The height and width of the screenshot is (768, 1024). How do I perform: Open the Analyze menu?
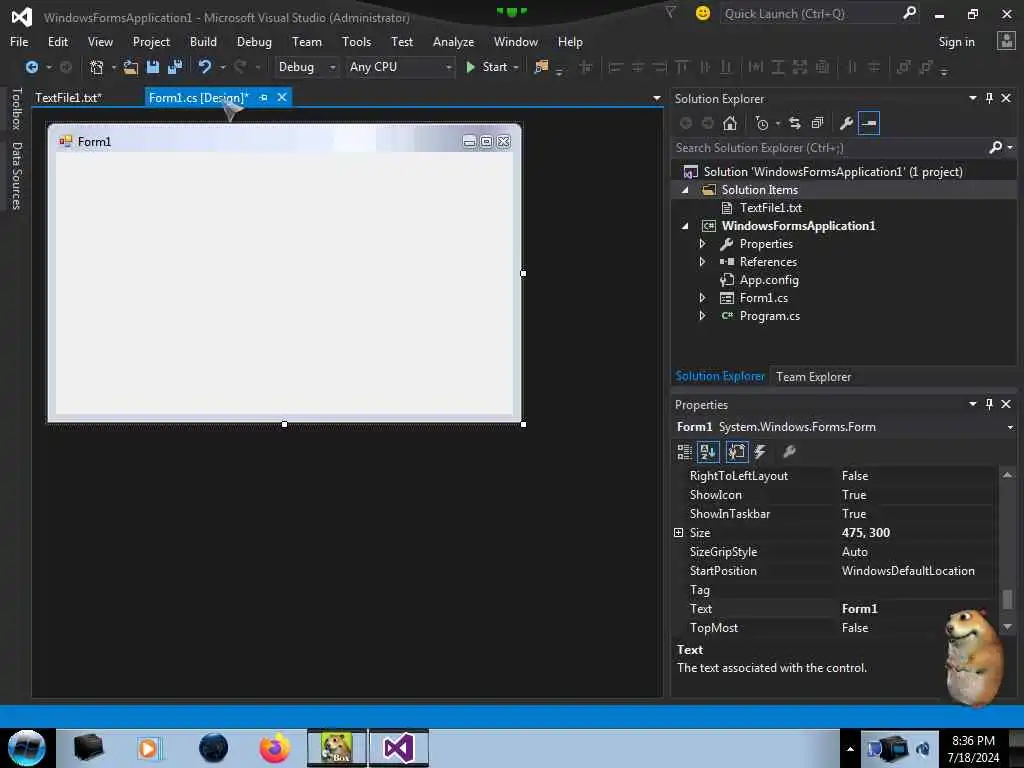coord(453,42)
